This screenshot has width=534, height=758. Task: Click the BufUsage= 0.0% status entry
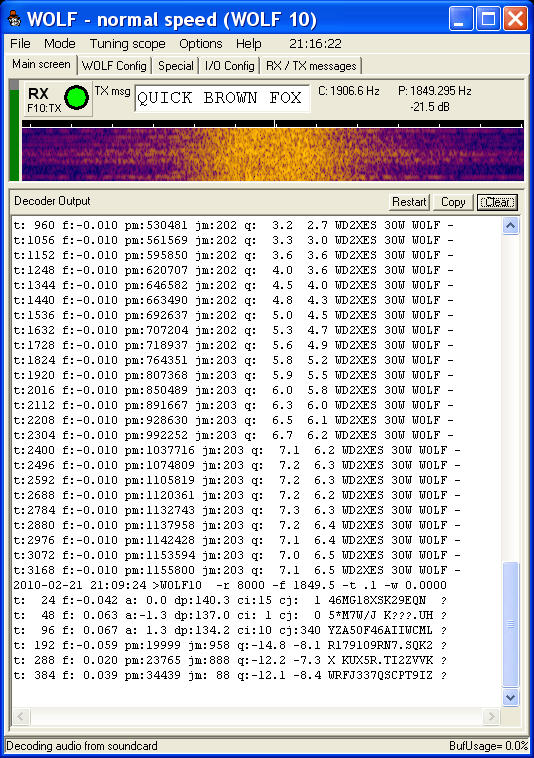(488, 746)
